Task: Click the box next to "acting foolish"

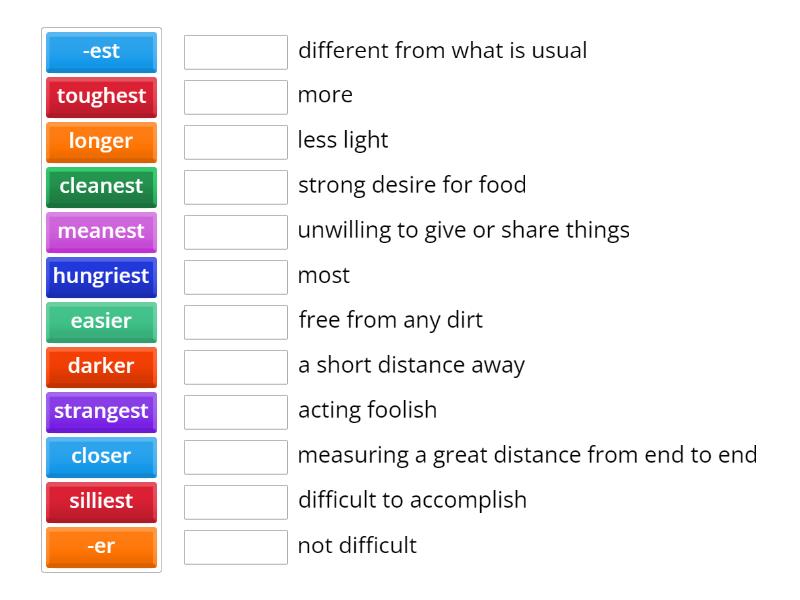Action: click(x=235, y=412)
